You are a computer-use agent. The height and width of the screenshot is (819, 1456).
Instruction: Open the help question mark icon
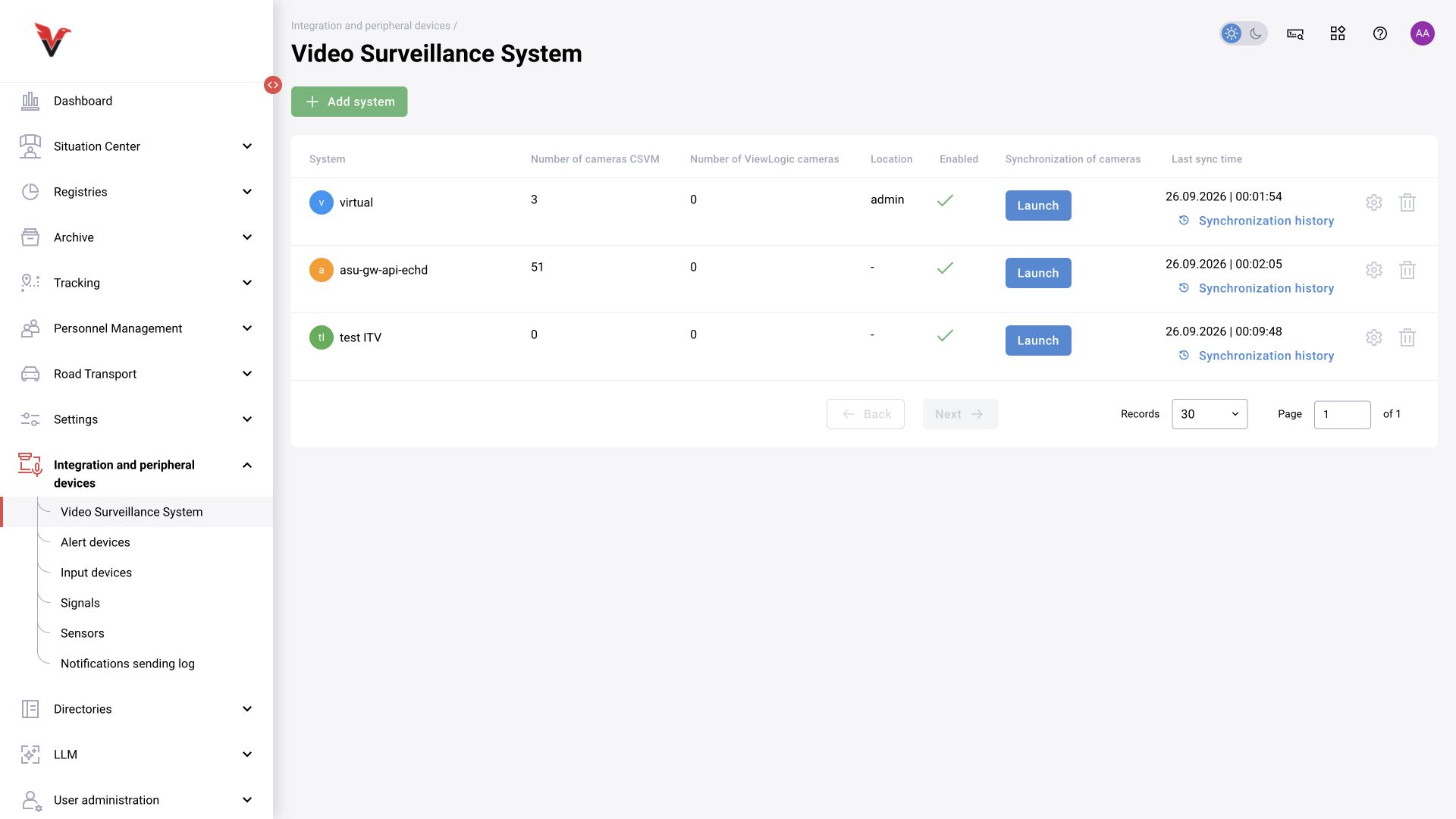click(x=1379, y=33)
